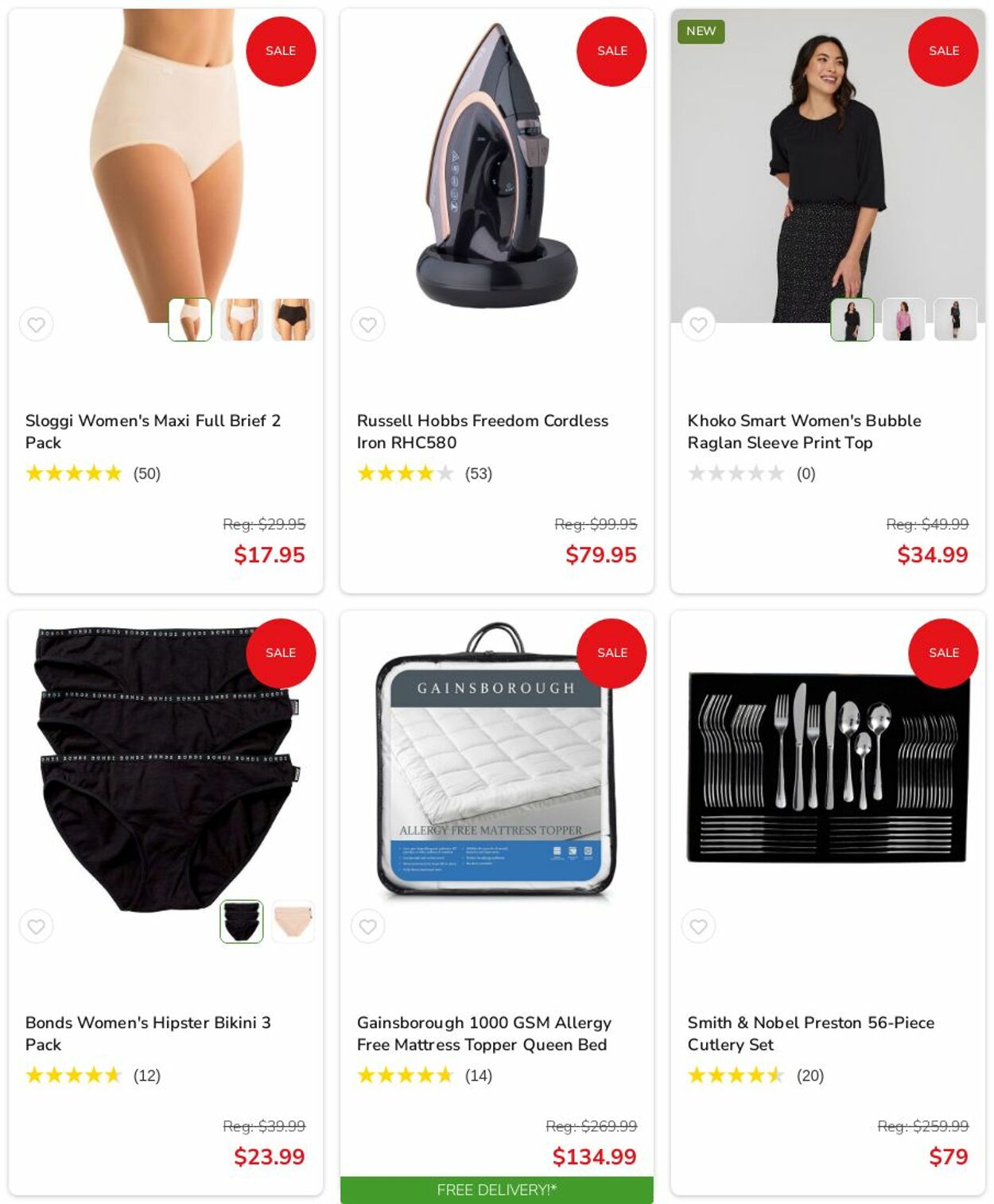Save Smith & Nobel Cutlery Set to wishlist

point(698,926)
